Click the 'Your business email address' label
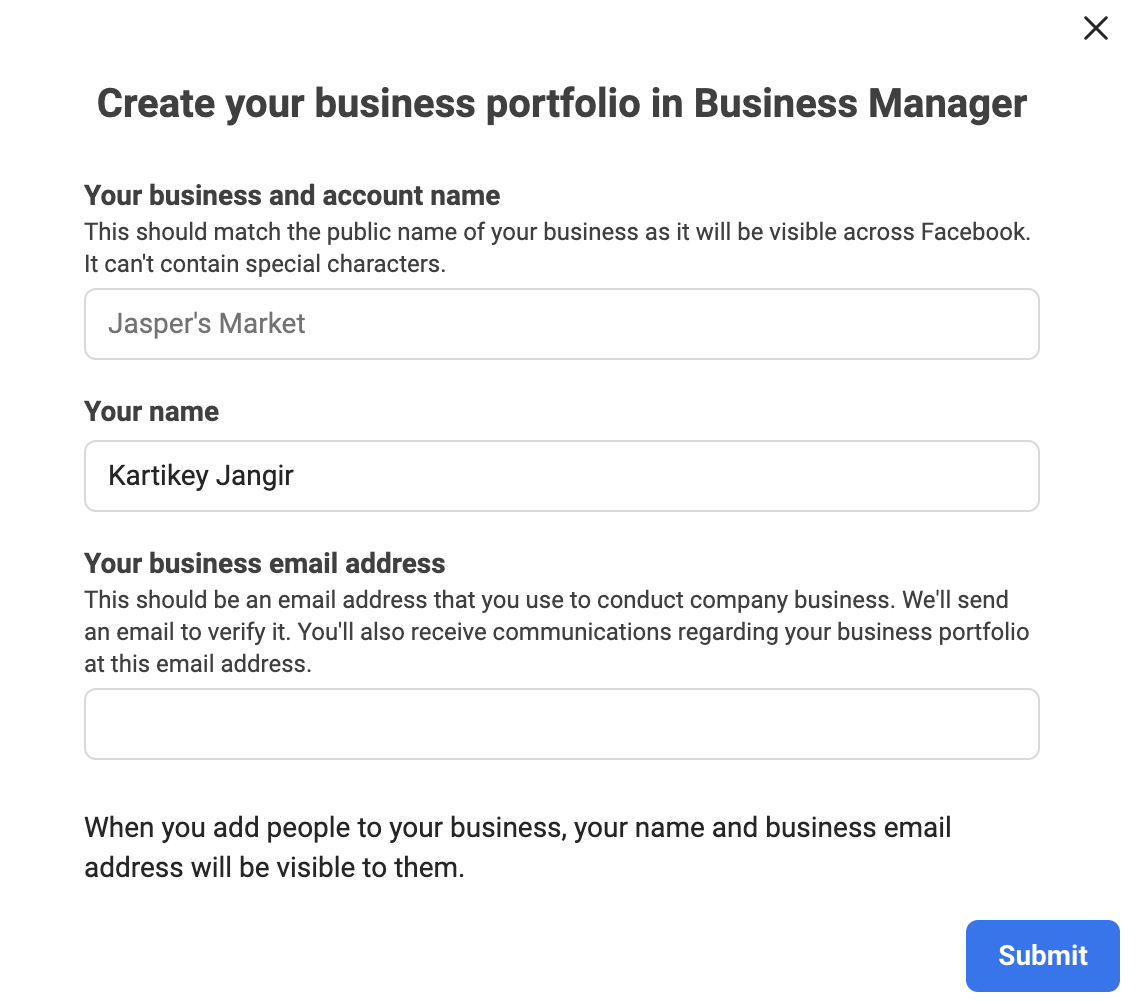Screen dimensions: 1144x1004 (x=264, y=563)
